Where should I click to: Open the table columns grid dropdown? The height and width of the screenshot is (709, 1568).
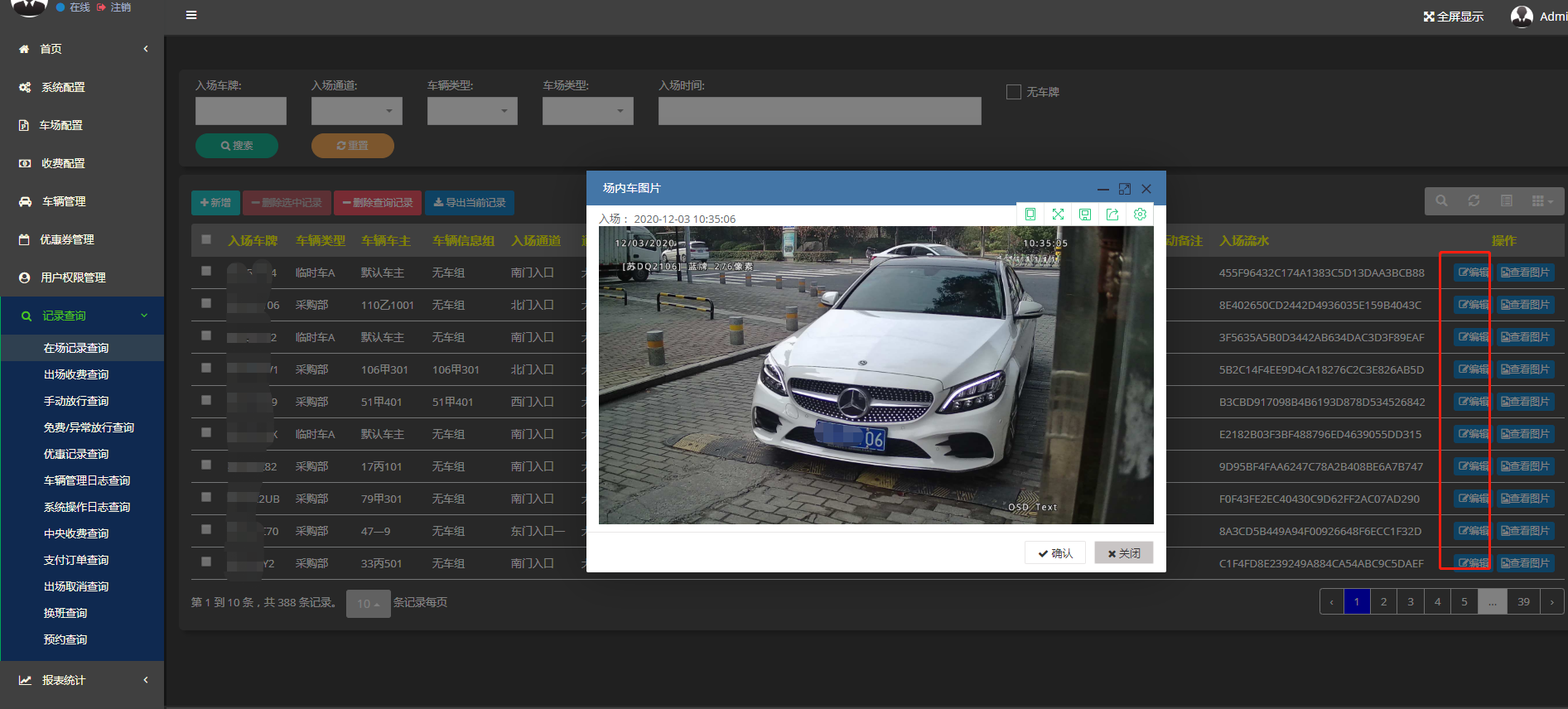[x=1542, y=201]
